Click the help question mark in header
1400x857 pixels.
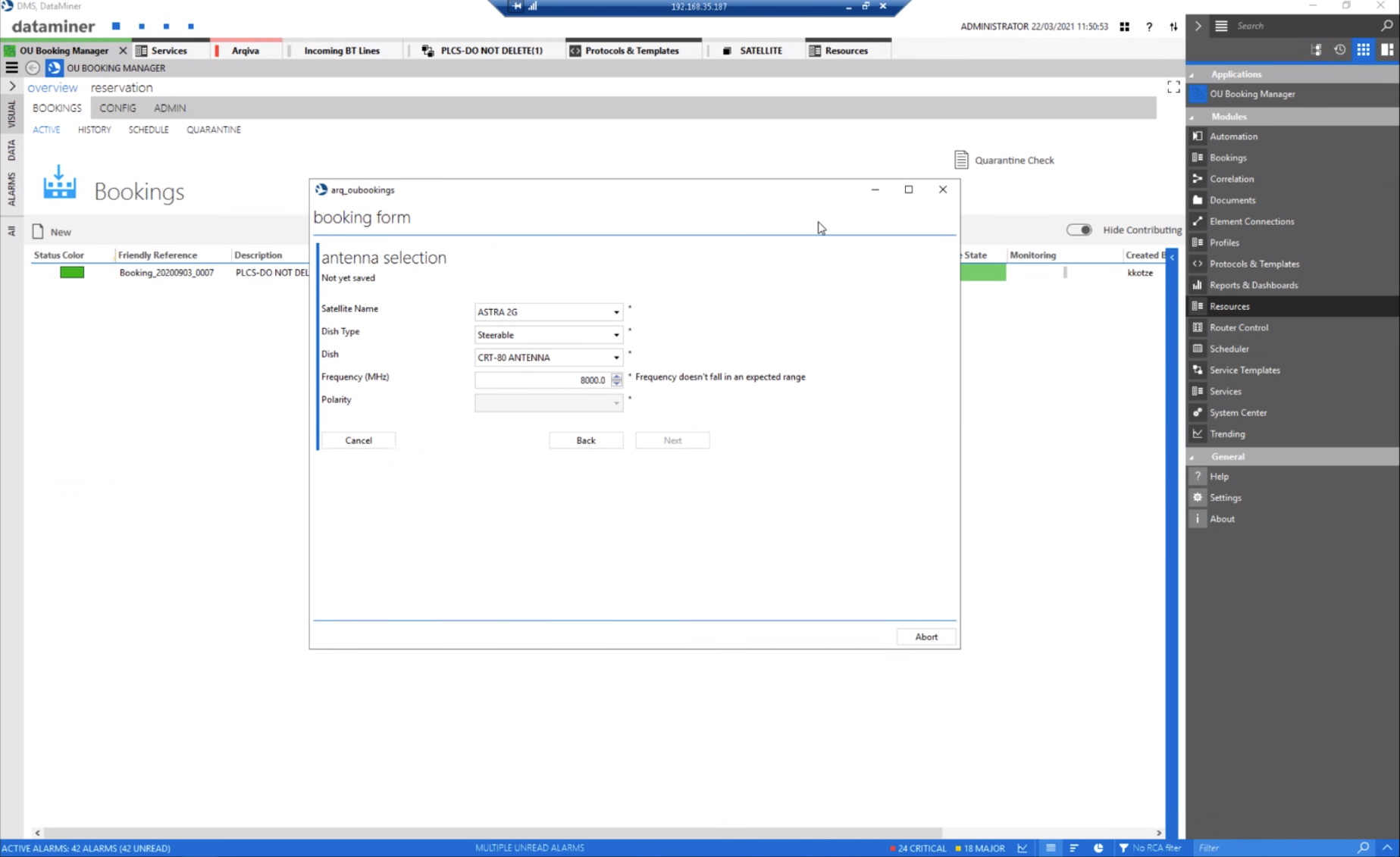(1149, 27)
